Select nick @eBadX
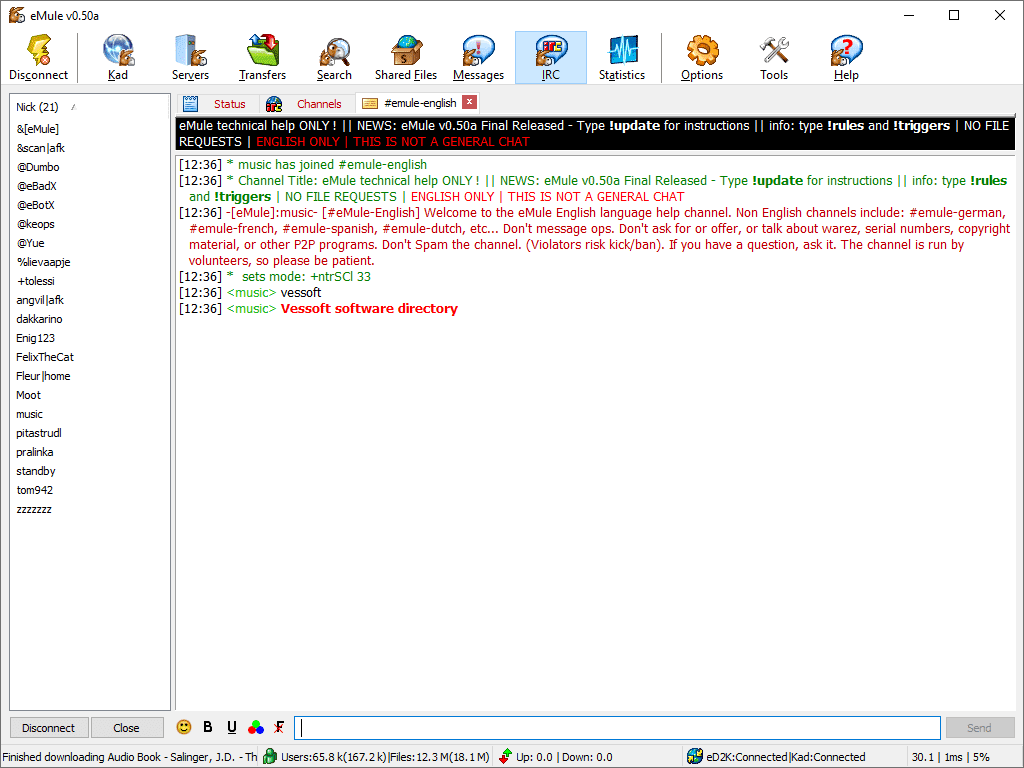This screenshot has height=768, width=1024. 37,185
